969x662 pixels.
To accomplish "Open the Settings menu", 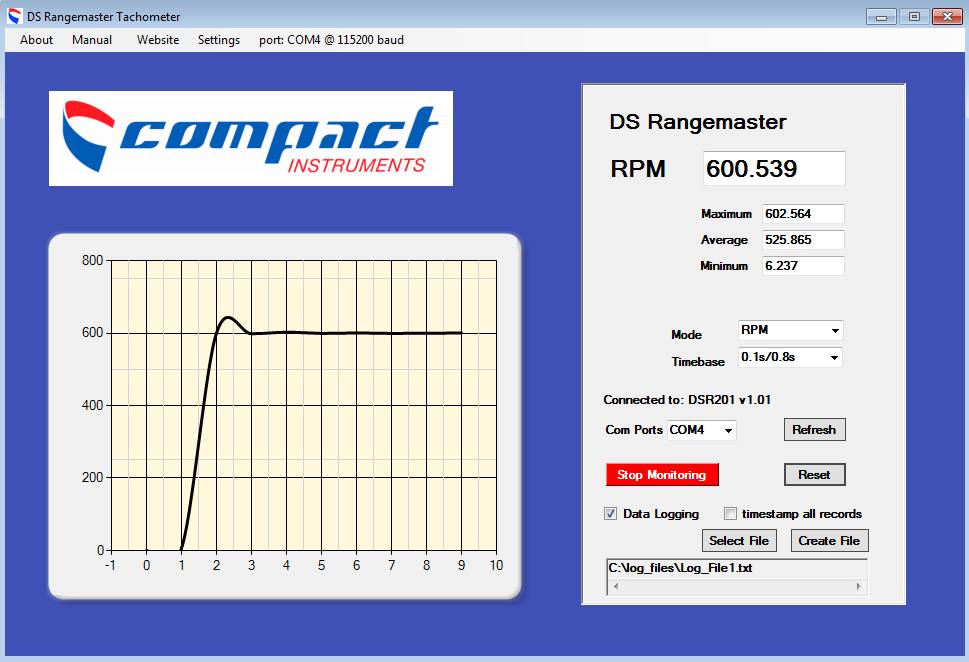I will pos(219,40).
